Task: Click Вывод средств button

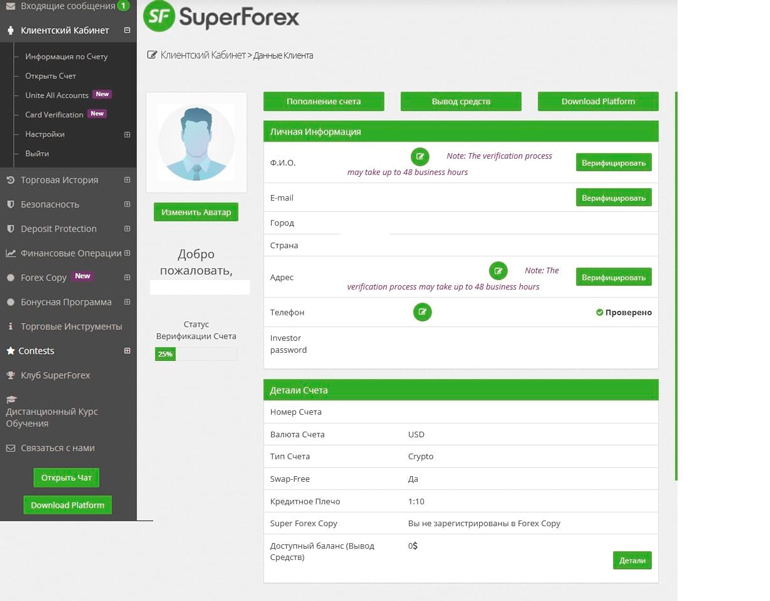Action: click(461, 101)
